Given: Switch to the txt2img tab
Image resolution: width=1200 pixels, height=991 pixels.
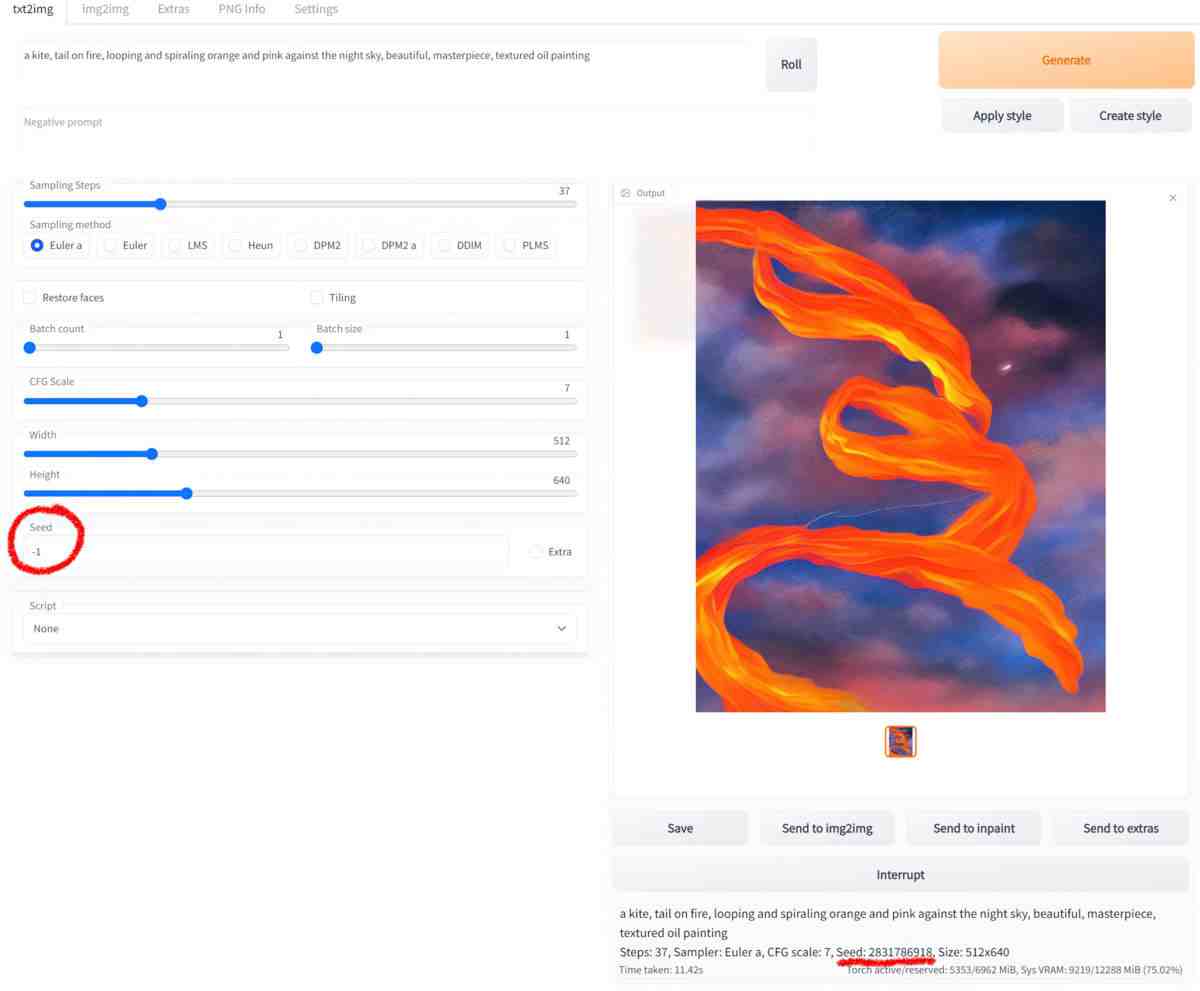Looking at the screenshot, I should pyautogui.click(x=33, y=9).
